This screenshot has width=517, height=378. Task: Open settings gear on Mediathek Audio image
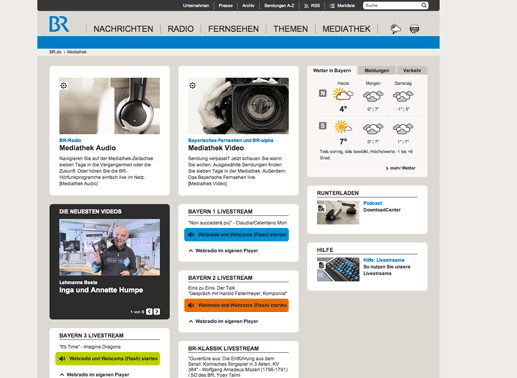pos(64,86)
